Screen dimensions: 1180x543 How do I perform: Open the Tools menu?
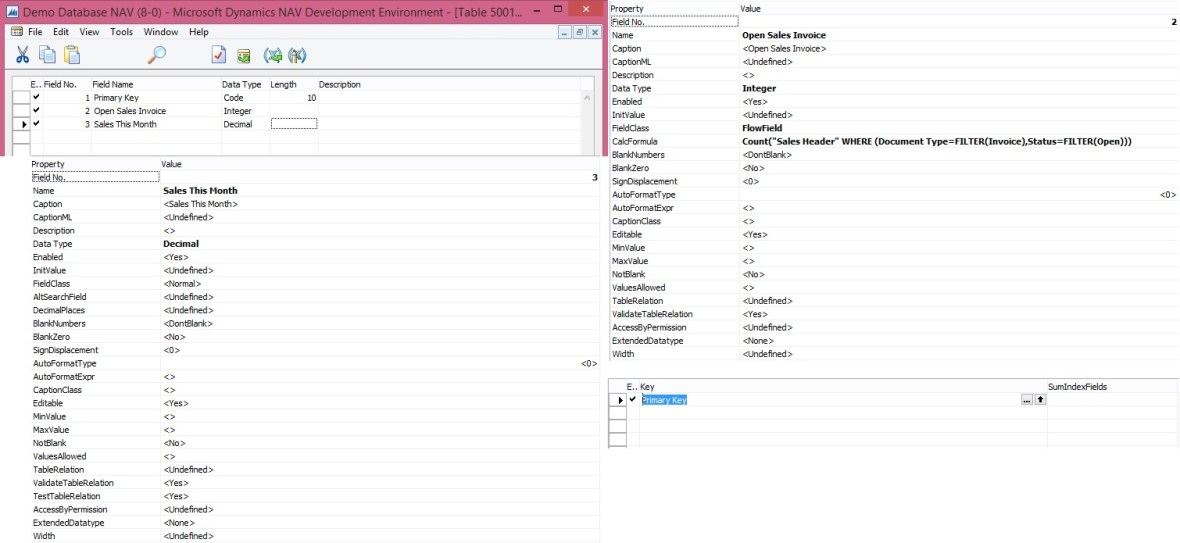pyautogui.click(x=121, y=32)
